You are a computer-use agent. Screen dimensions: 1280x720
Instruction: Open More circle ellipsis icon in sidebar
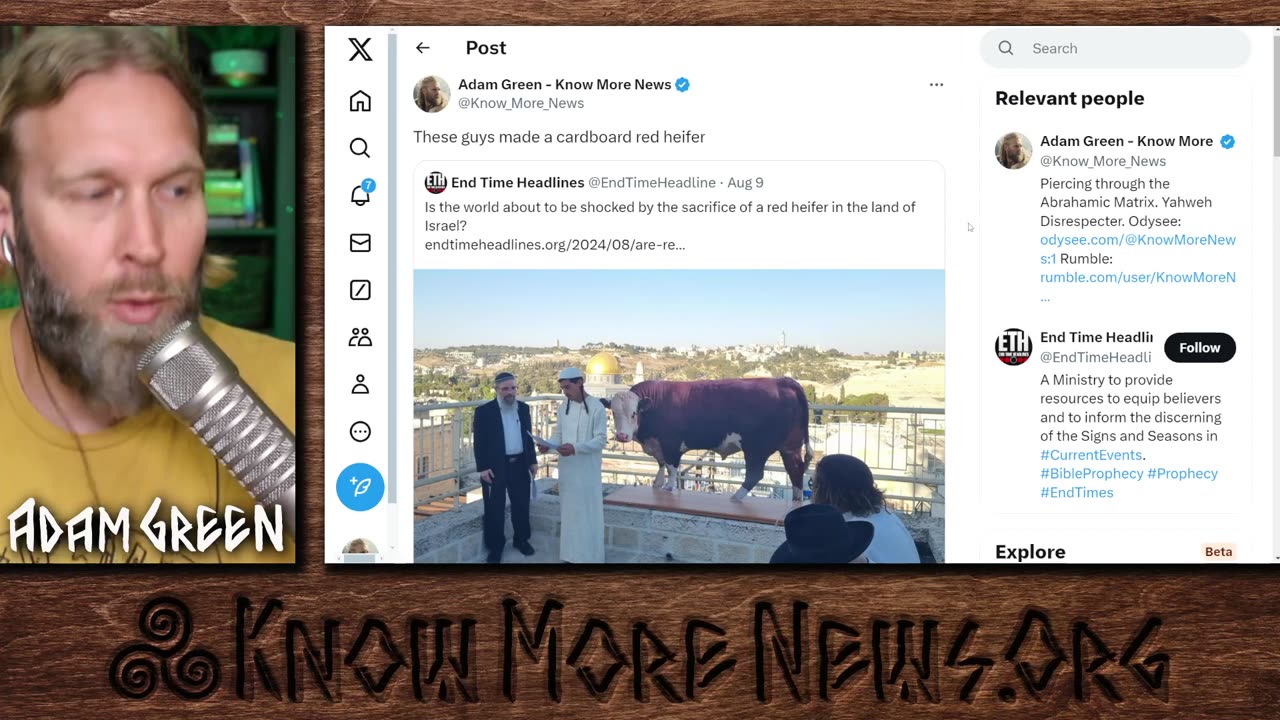coord(360,432)
